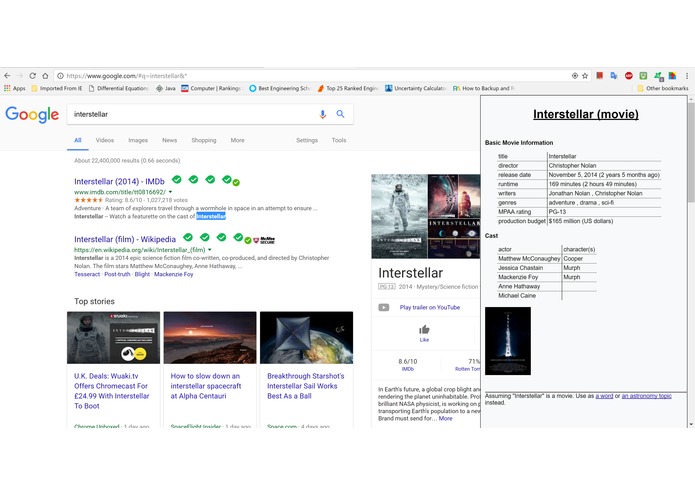Click the astronaut Interstellar poster image
The image size is (695, 494).
399,216
